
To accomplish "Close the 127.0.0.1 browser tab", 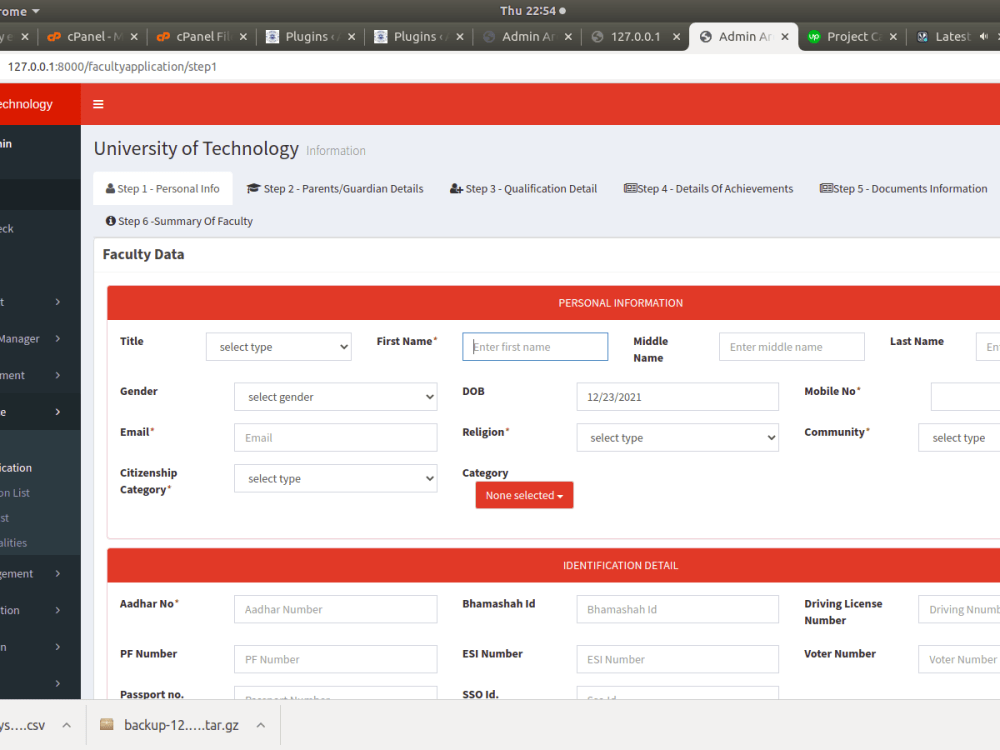I will [677, 37].
